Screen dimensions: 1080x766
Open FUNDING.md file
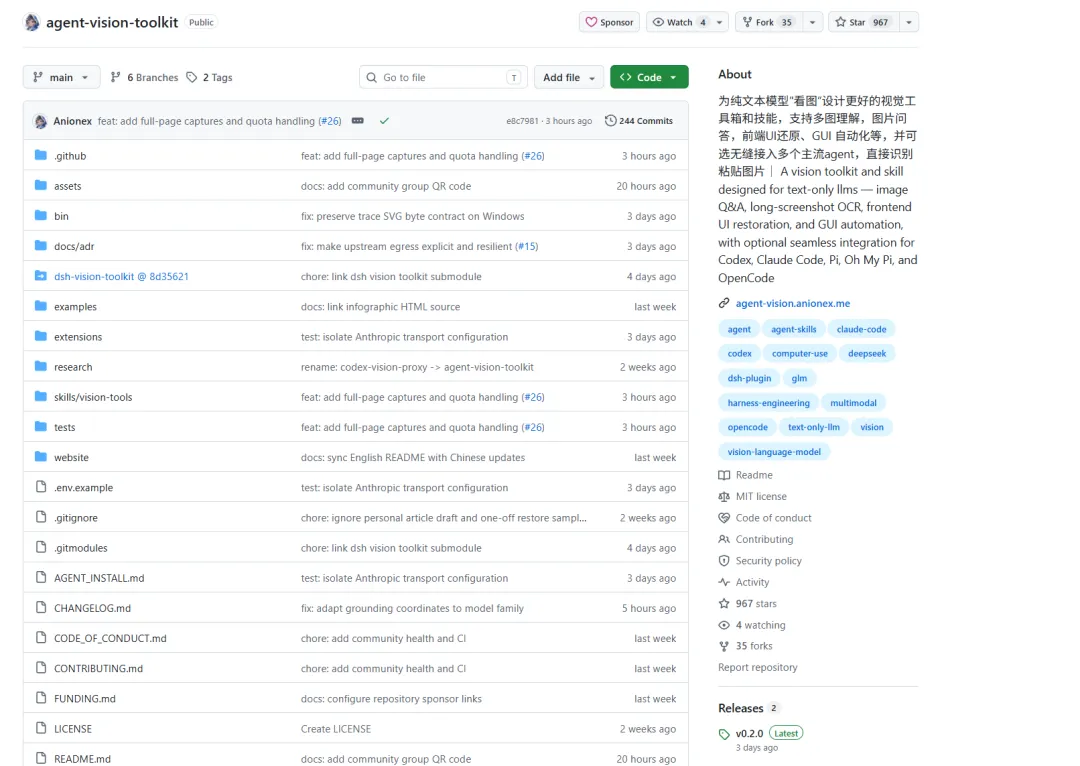click(85, 698)
